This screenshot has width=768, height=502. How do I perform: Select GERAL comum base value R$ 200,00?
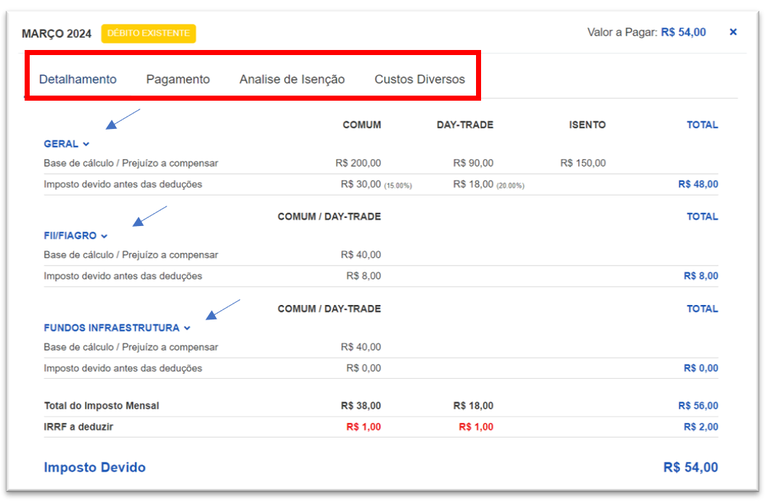click(358, 163)
